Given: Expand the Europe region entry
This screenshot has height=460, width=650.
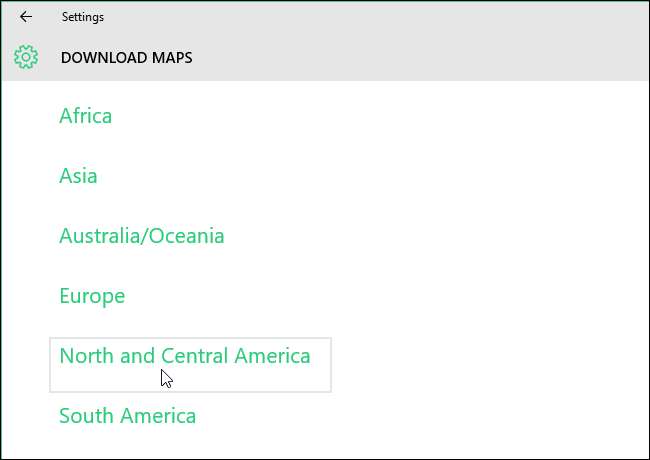Looking at the screenshot, I should 92,296.
